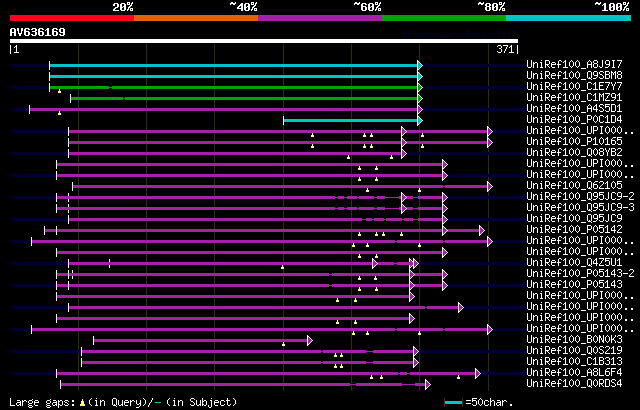
Task: Click the short cyan bar of UniRef100_P0C1D4
Action: (x=350, y=120)
